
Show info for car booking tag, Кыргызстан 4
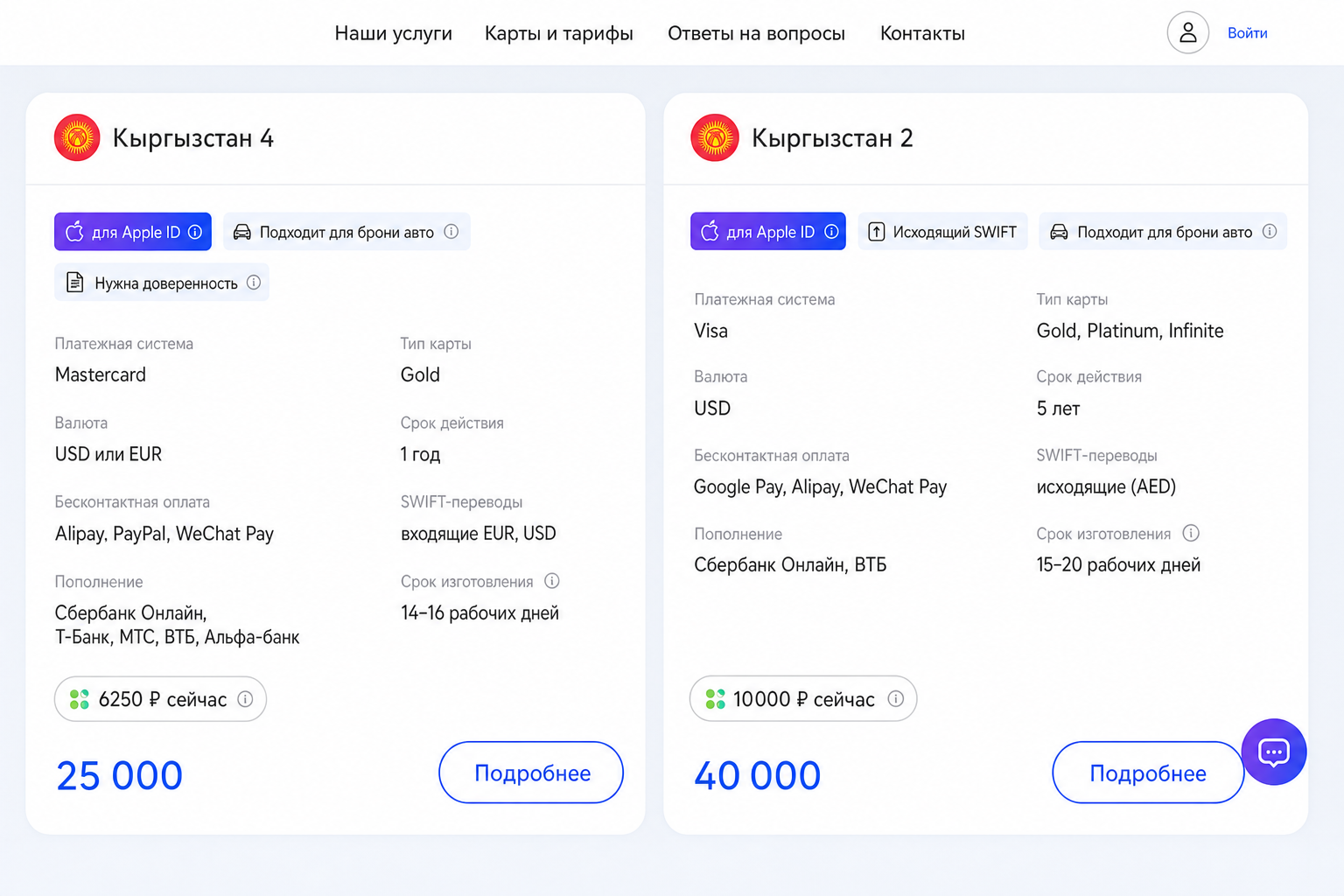coord(451,232)
